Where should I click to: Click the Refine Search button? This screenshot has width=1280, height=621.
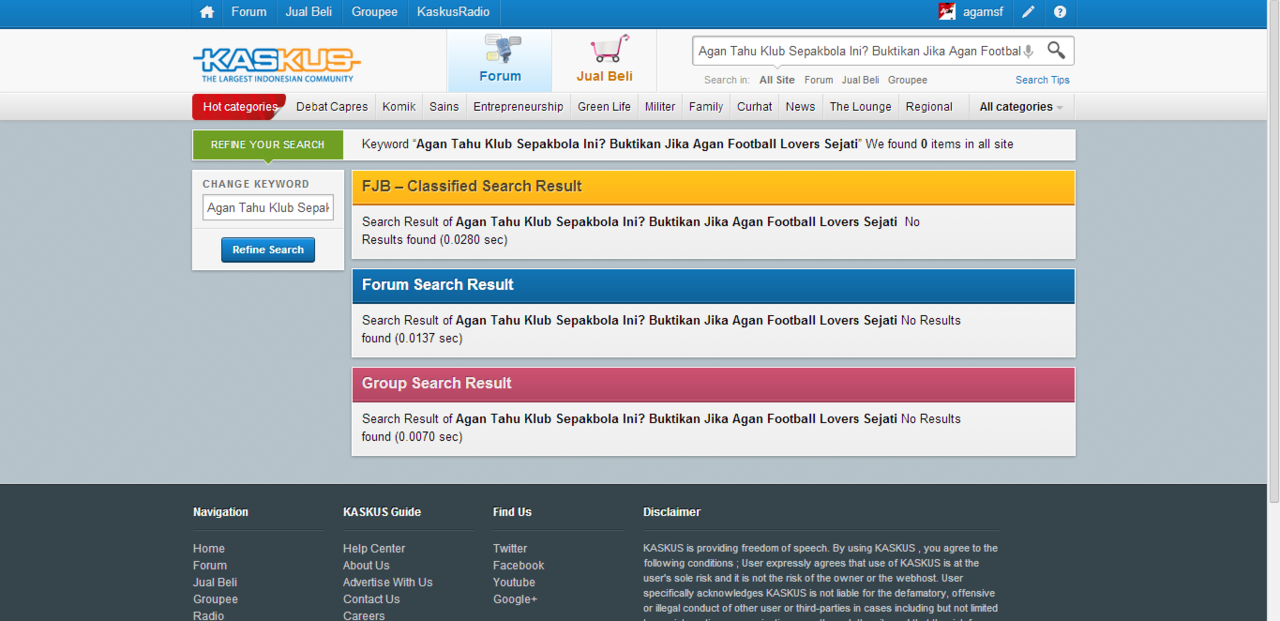(268, 250)
